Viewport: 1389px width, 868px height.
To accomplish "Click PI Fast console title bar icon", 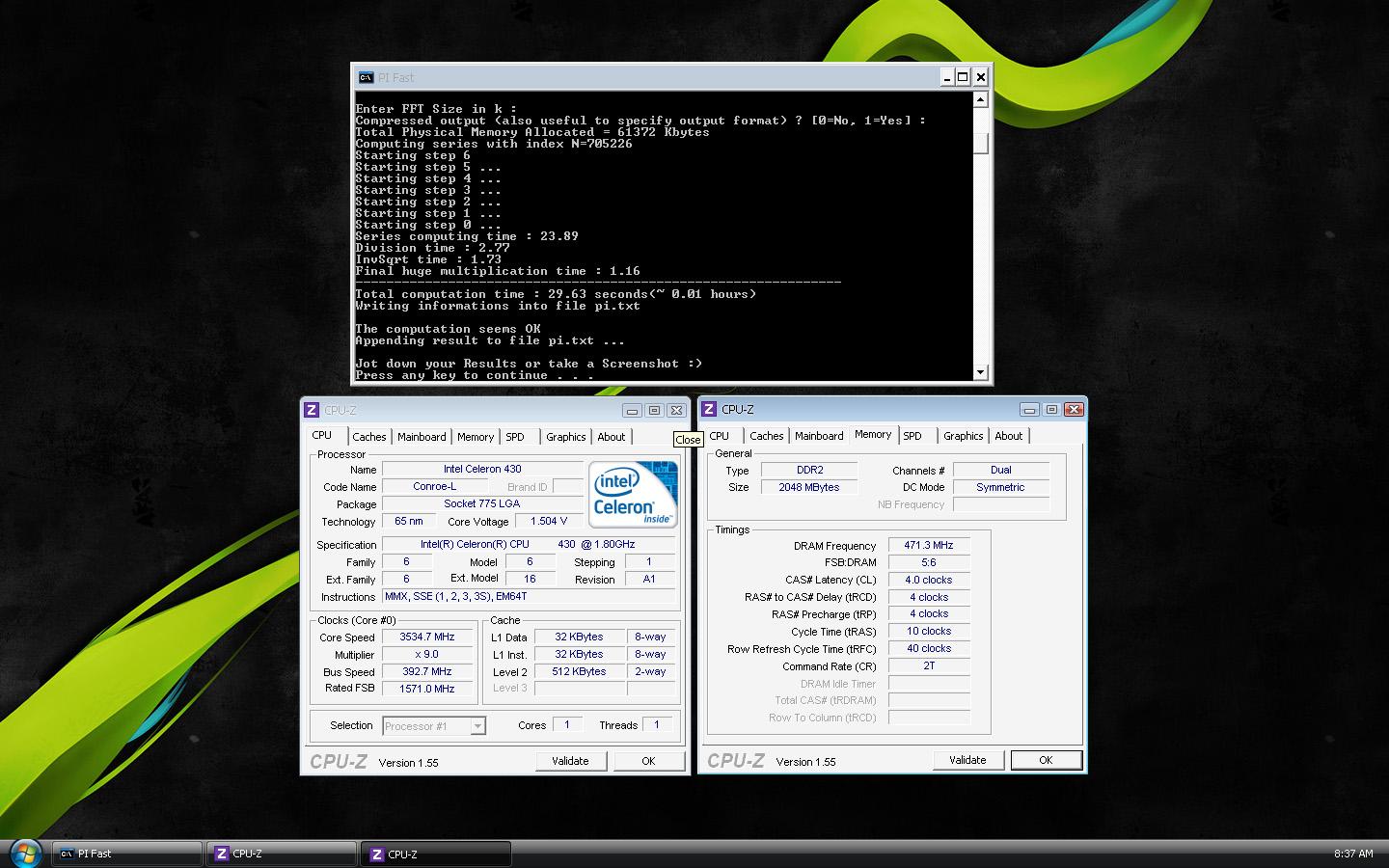I will tap(366, 77).
